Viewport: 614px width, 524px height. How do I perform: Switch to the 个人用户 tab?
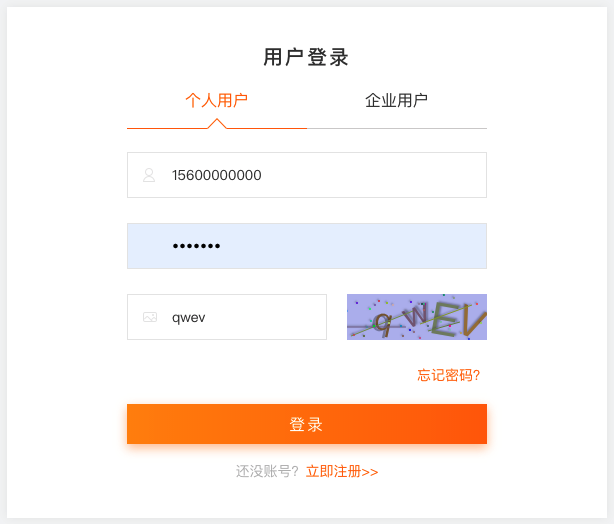click(217, 101)
